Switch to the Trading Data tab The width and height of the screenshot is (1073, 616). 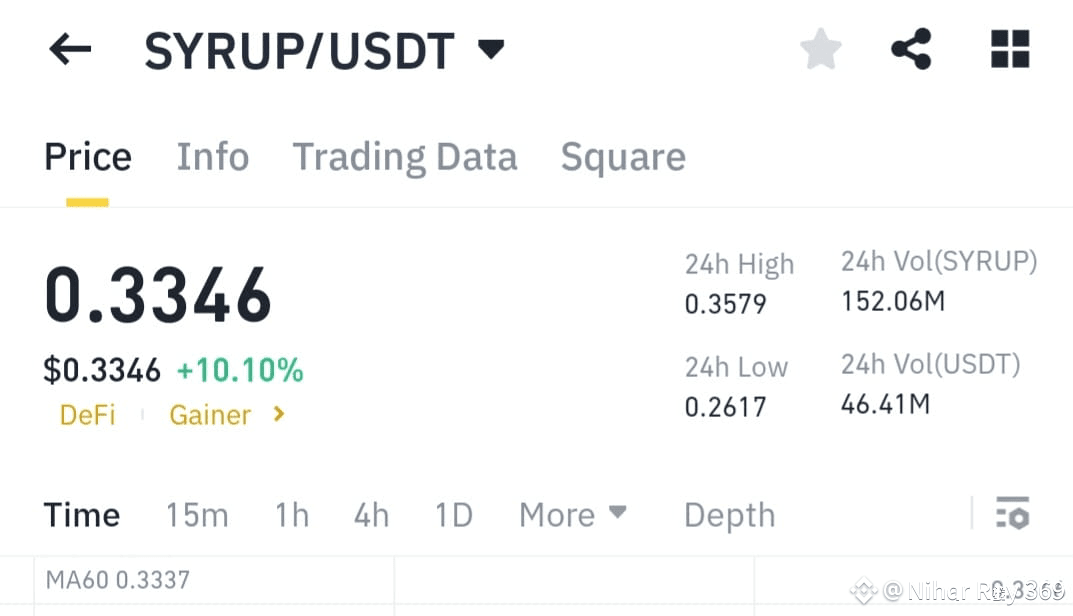point(404,156)
